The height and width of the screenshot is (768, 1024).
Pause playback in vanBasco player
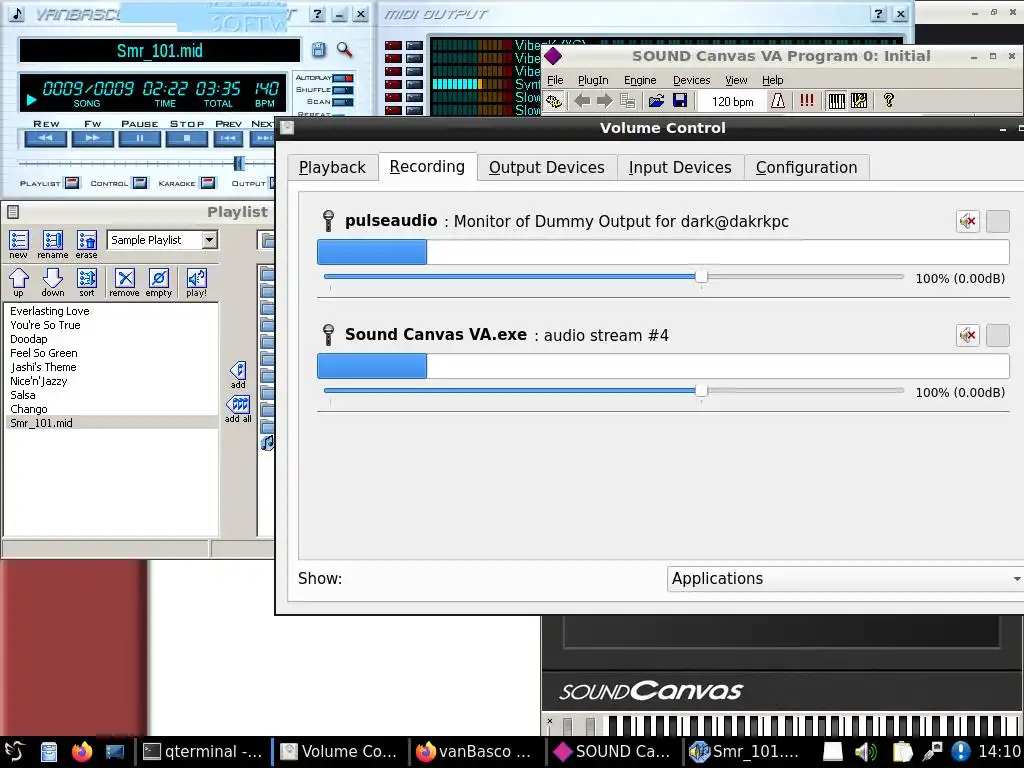[139, 138]
